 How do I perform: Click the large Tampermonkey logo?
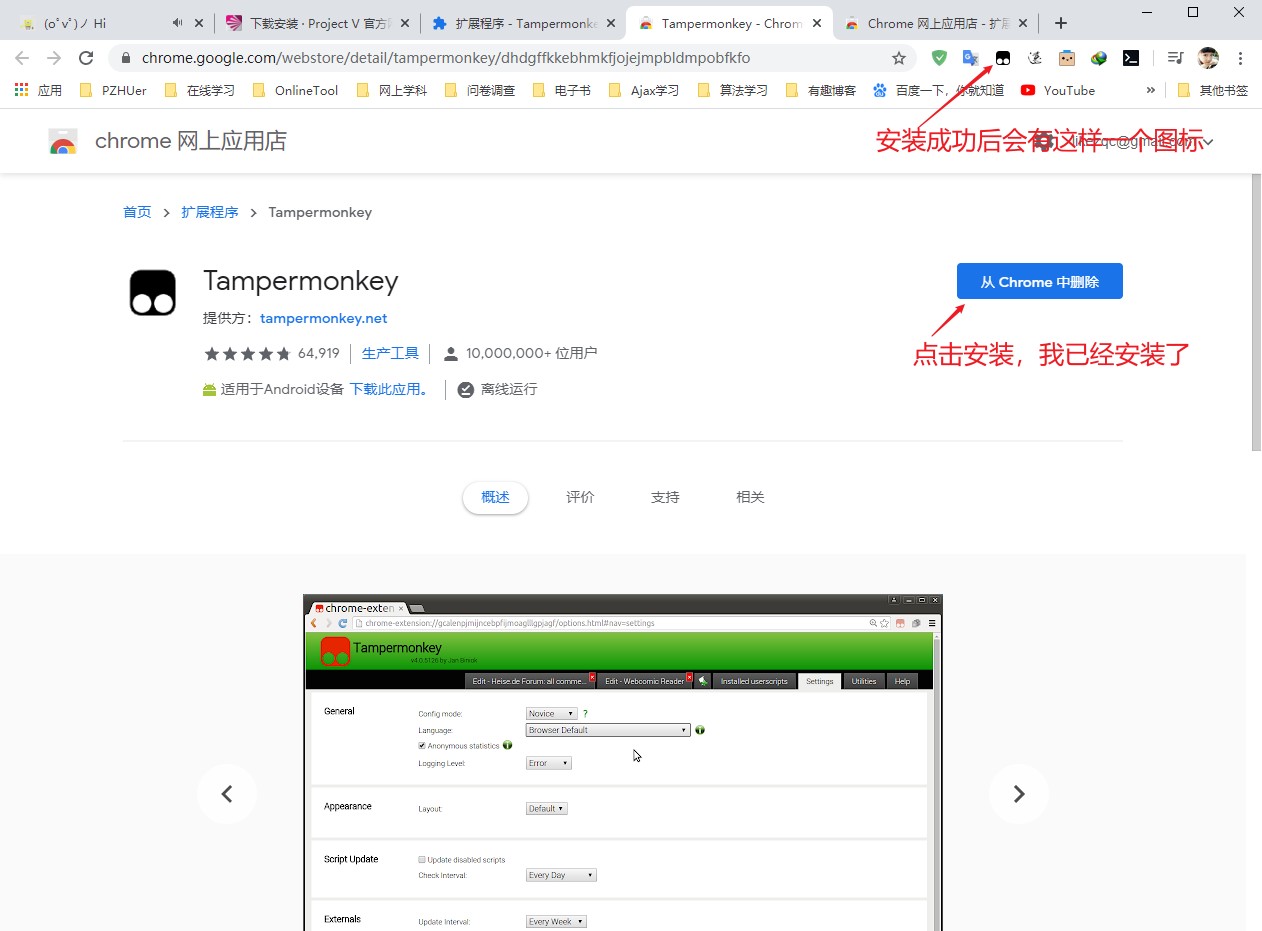[x=153, y=293]
